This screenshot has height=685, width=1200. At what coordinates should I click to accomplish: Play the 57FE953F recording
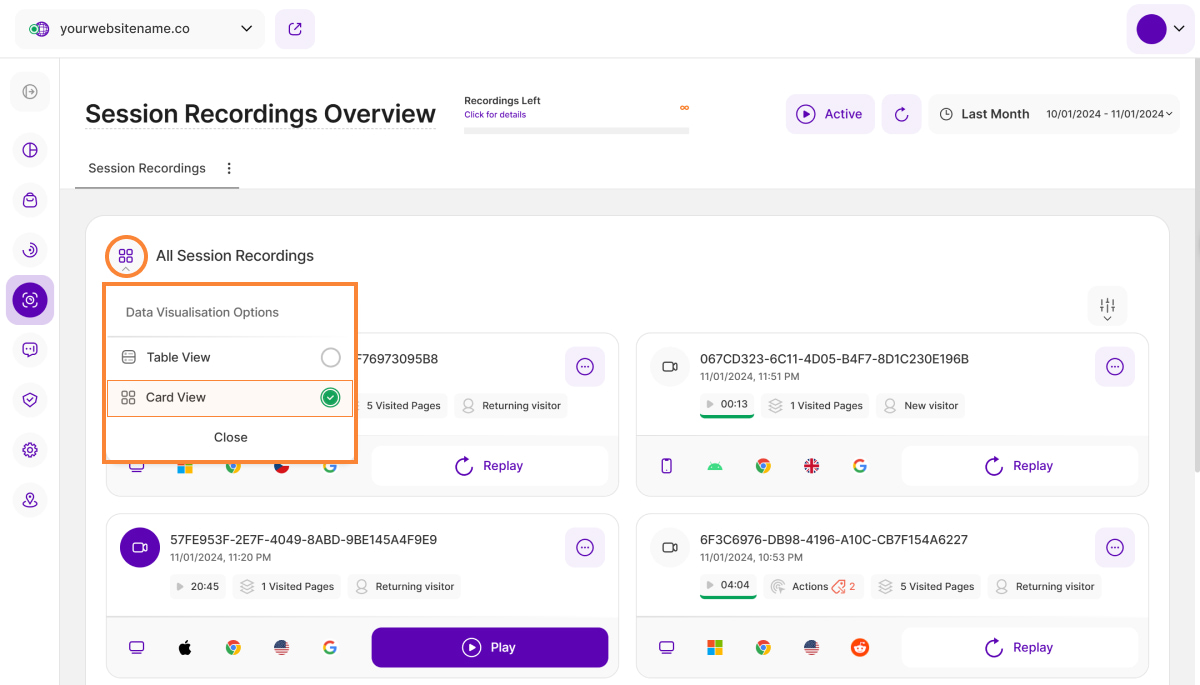[x=490, y=648]
